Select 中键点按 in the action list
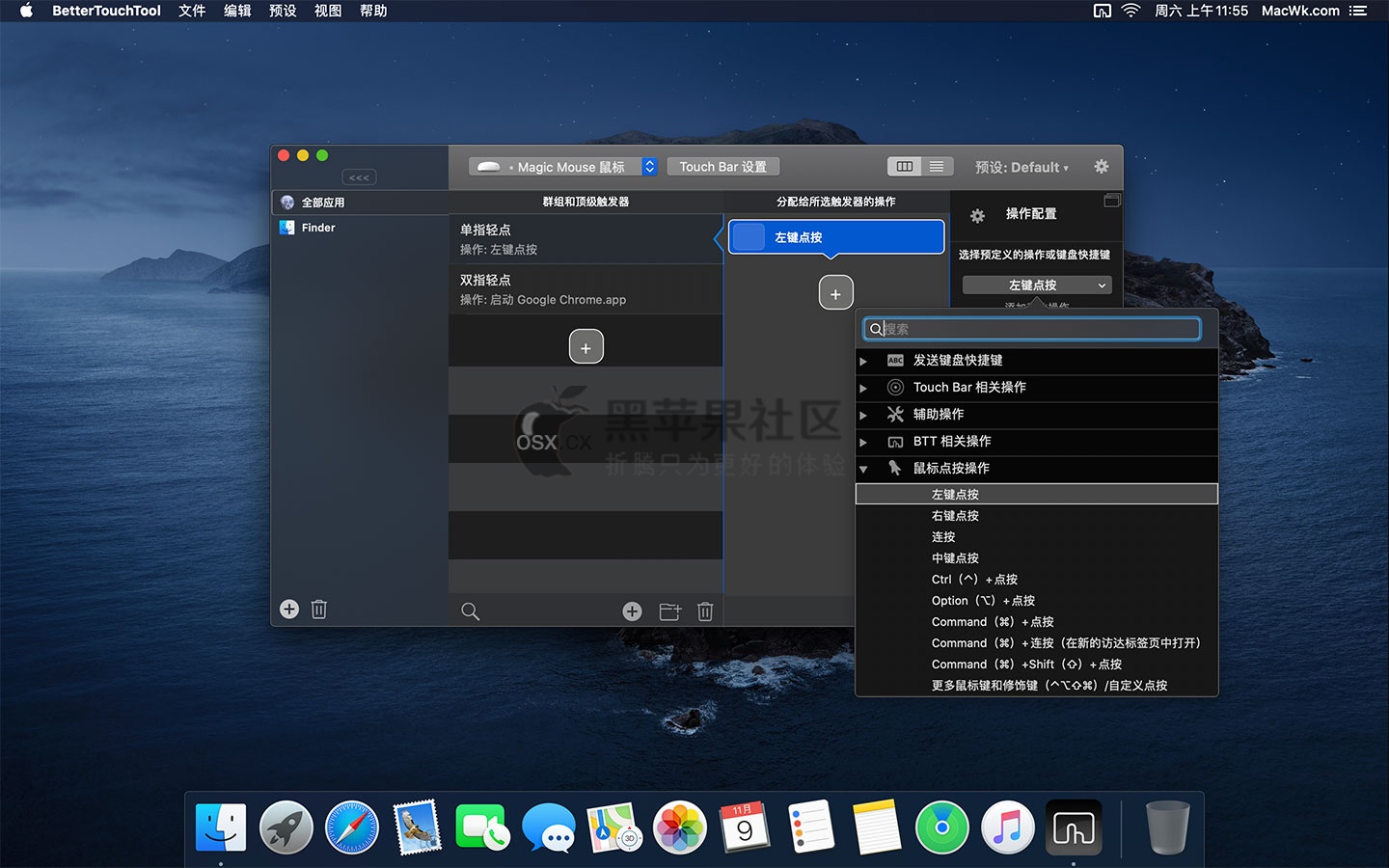Viewport: 1389px width, 868px height. tap(1037, 557)
